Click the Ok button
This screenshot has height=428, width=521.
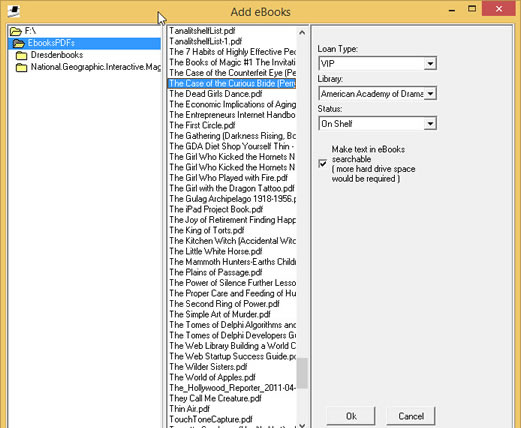click(x=351, y=416)
